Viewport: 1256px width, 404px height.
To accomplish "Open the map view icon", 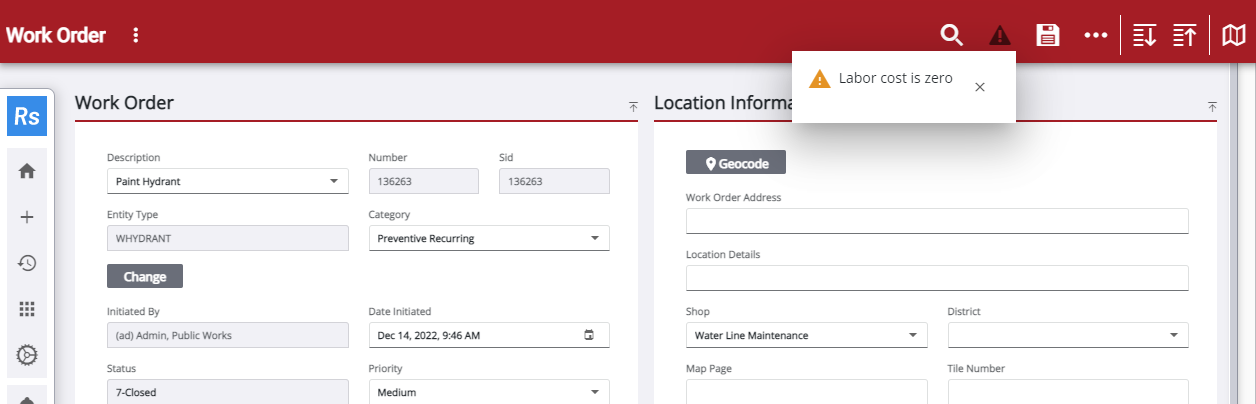I will click(1234, 36).
